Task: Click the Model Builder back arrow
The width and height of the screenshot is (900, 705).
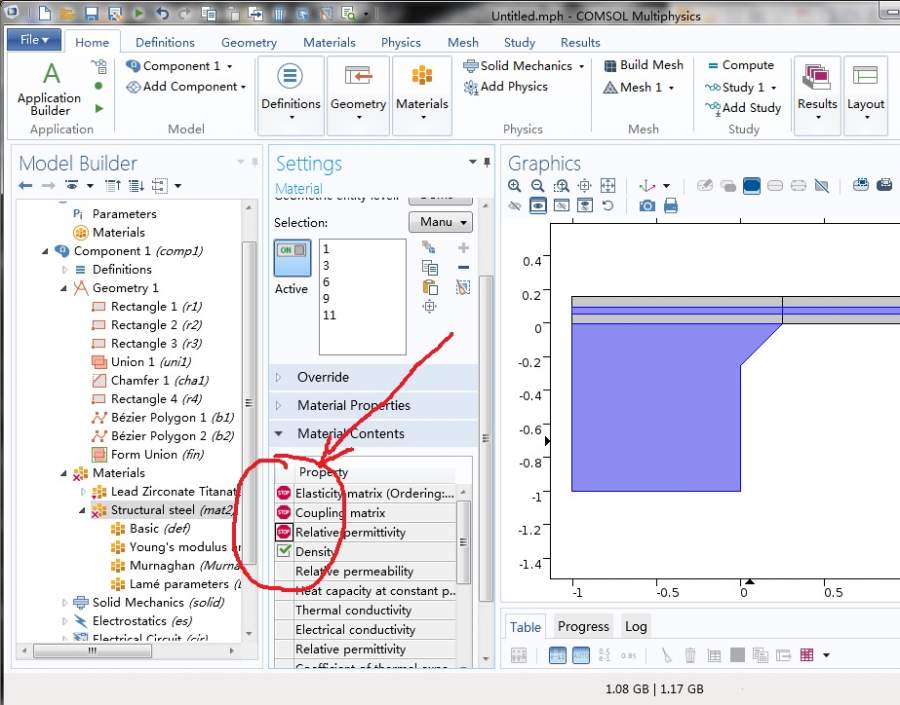Action: (x=25, y=185)
